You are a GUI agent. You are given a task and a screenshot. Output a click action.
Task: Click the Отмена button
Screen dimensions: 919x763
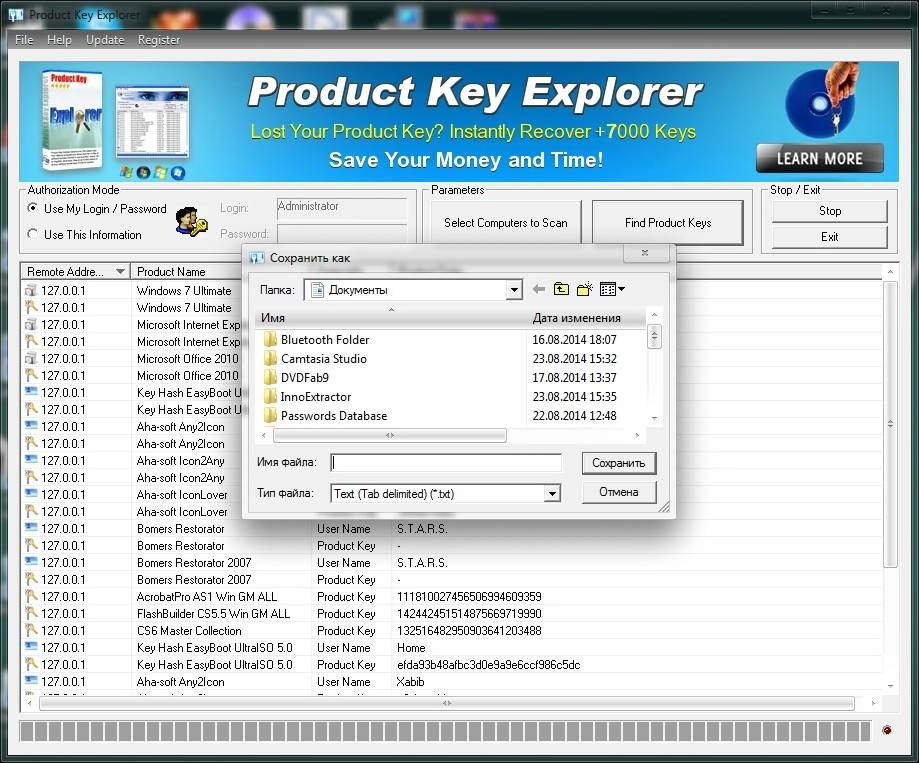(x=618, y=492)
